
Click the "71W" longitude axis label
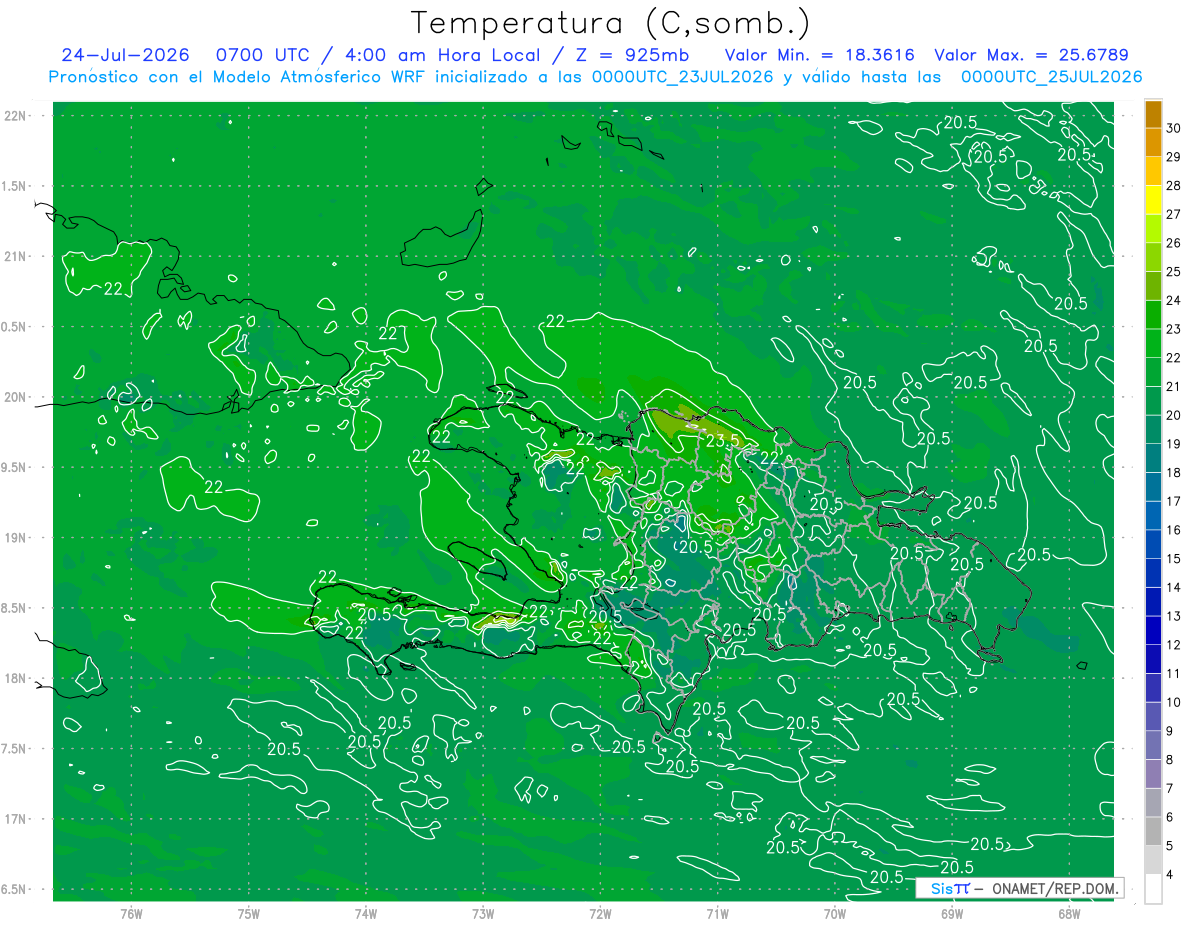click(717, 913)
